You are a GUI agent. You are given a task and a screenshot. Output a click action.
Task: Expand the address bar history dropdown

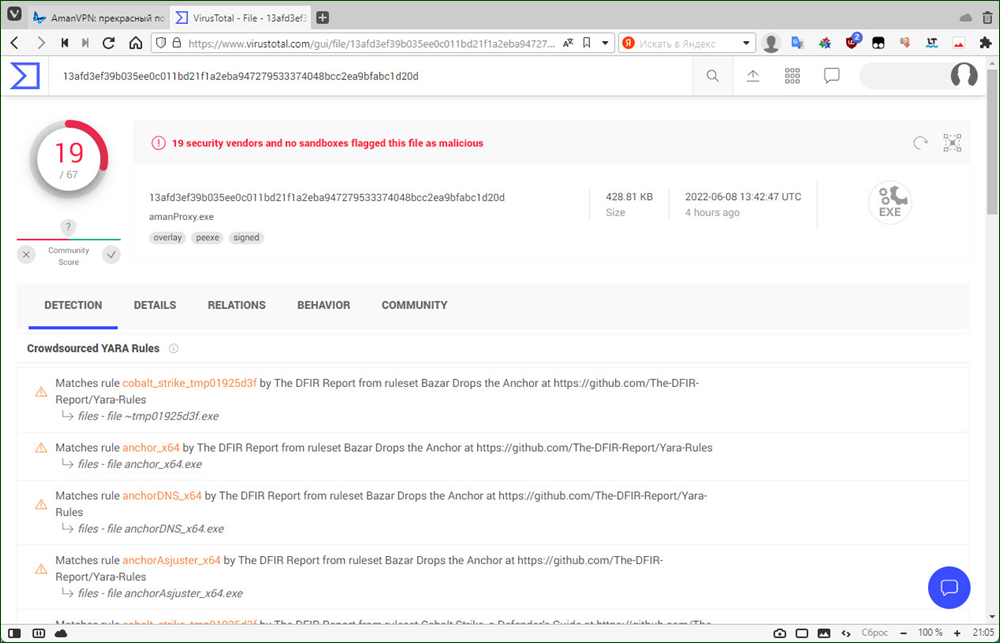(605, 43)
